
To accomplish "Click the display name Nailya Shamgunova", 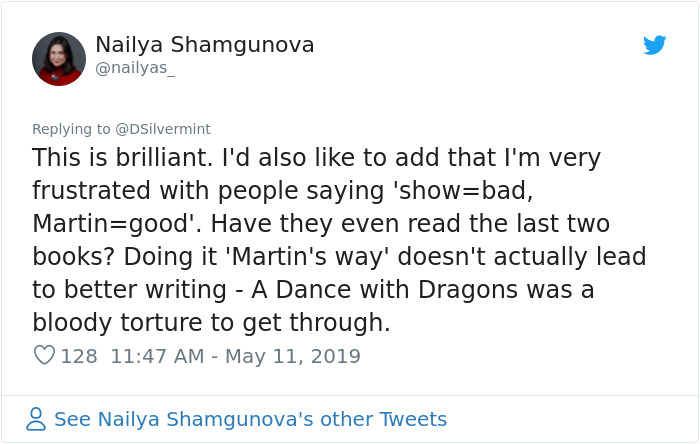I will pos(204,45).
